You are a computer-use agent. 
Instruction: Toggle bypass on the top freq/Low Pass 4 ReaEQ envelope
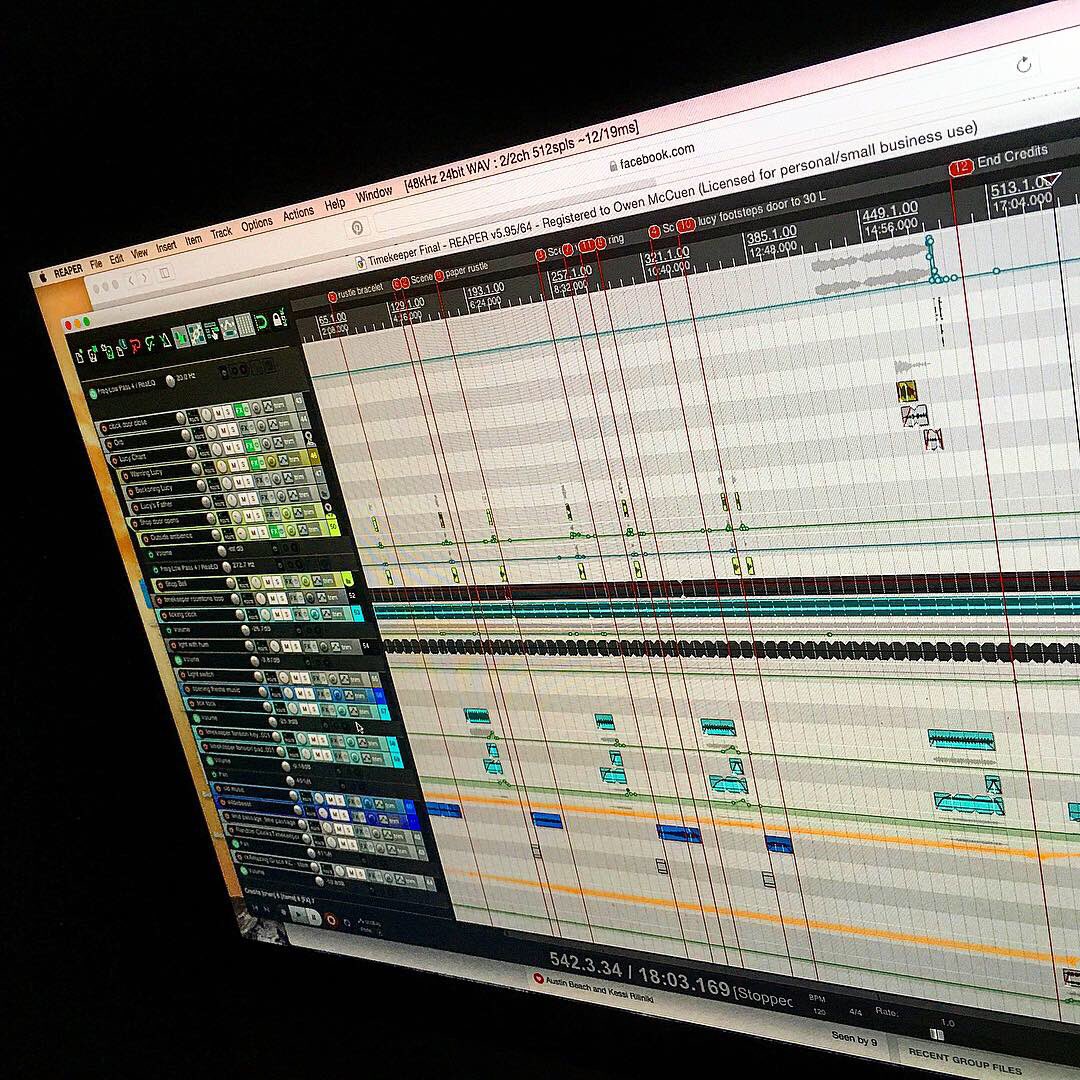(x=93, y=394)
